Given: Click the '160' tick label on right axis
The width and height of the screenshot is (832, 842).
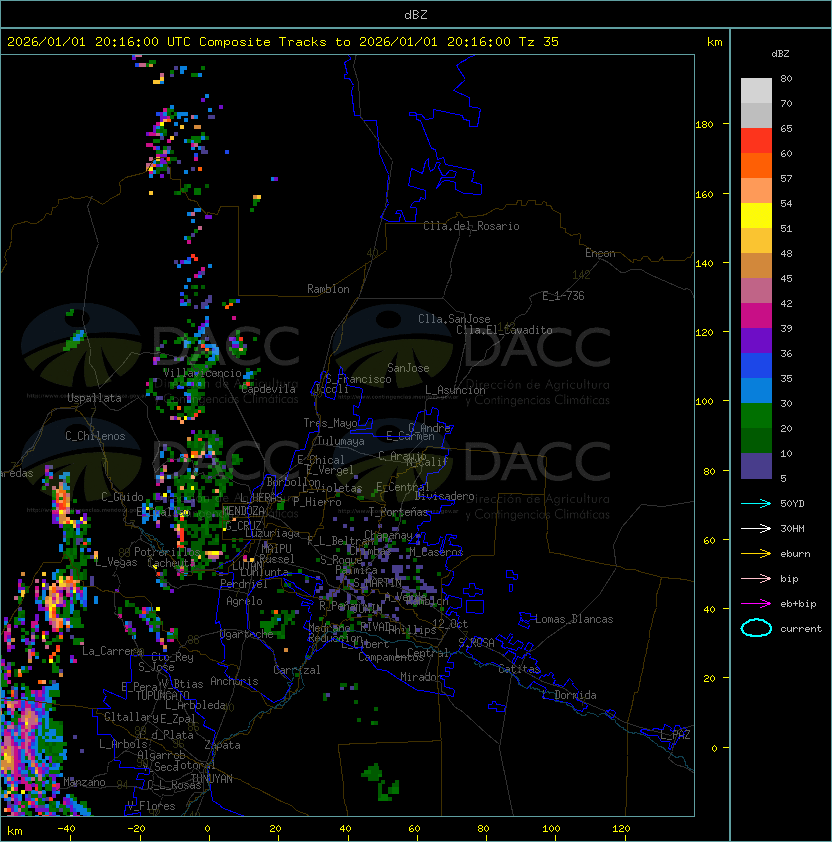Looking at the screenshot, I should (x=704, y=194).
